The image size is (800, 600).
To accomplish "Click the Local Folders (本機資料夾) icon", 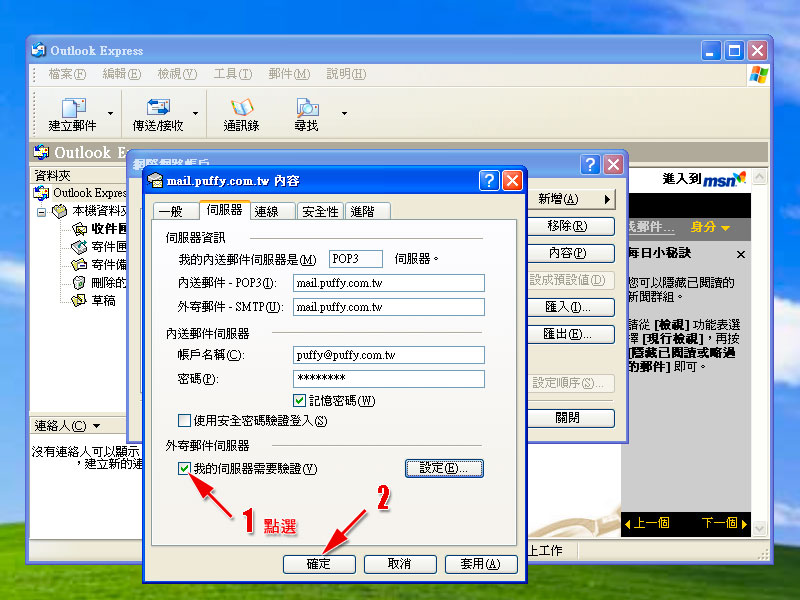I will point(60,211).
